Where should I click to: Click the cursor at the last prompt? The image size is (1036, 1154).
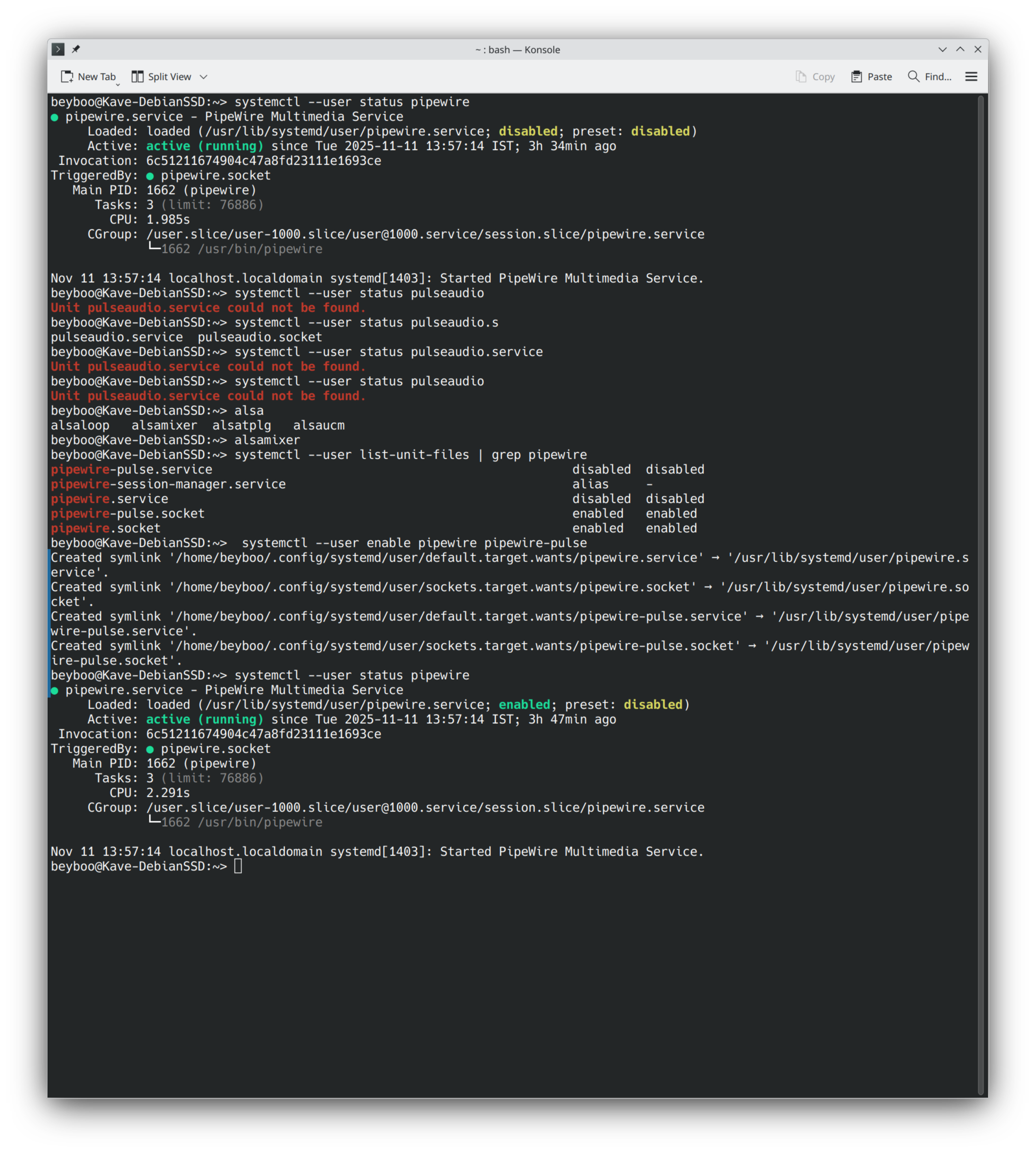pos(238,866)
